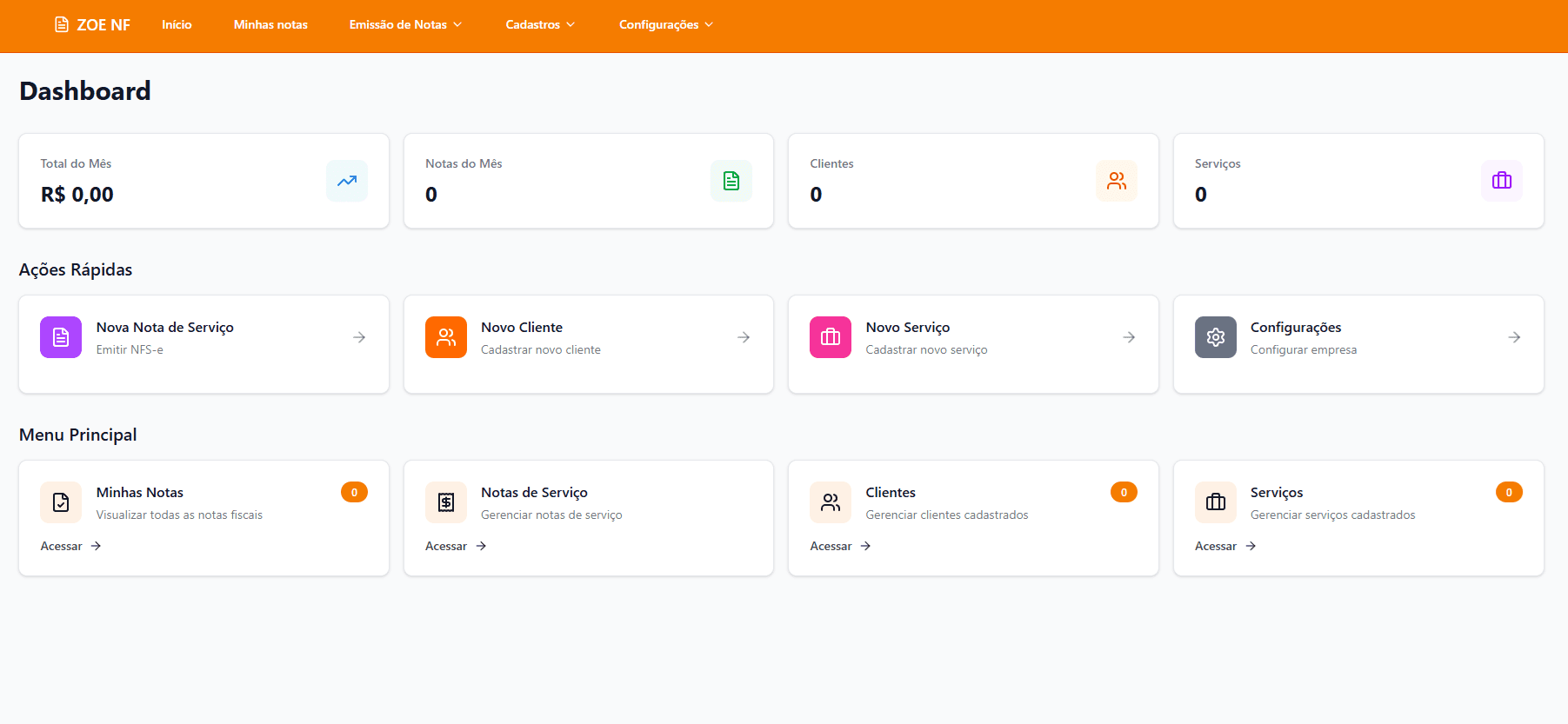Expand the Cadastros dropdown menu
This screenshot has height=724, width=1568.
tap(540, 24)
